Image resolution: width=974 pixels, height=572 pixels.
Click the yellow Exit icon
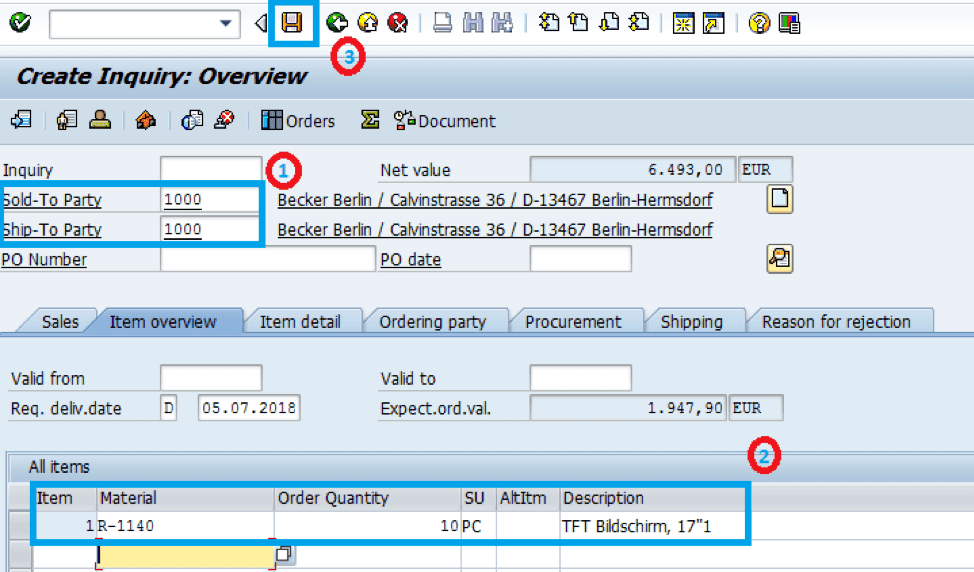(x=368, y=23)
